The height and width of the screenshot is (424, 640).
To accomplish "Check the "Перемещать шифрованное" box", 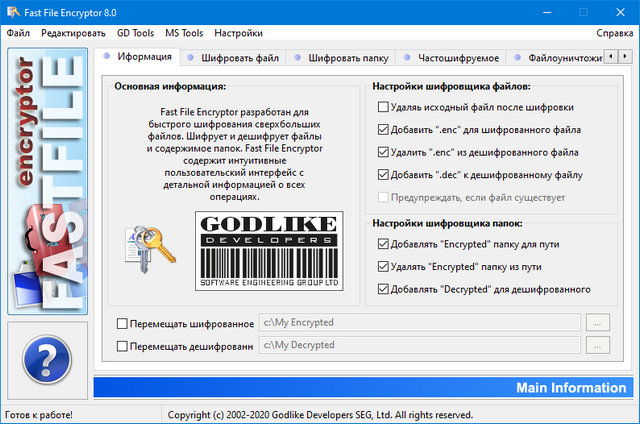I will (x=123, y=323).
